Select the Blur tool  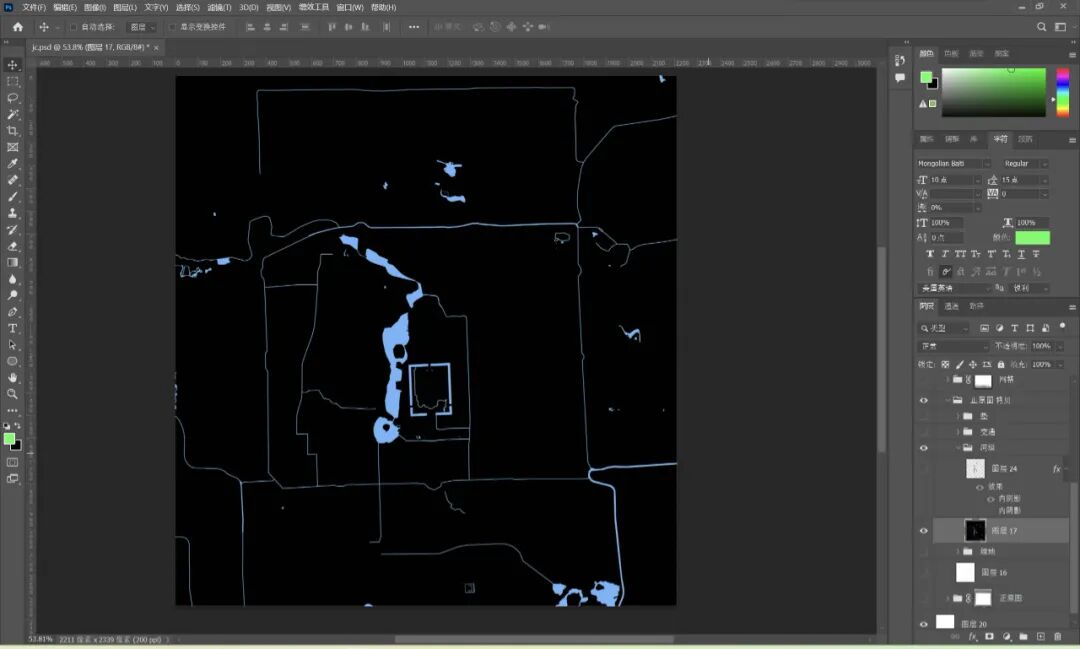point(12,279)
